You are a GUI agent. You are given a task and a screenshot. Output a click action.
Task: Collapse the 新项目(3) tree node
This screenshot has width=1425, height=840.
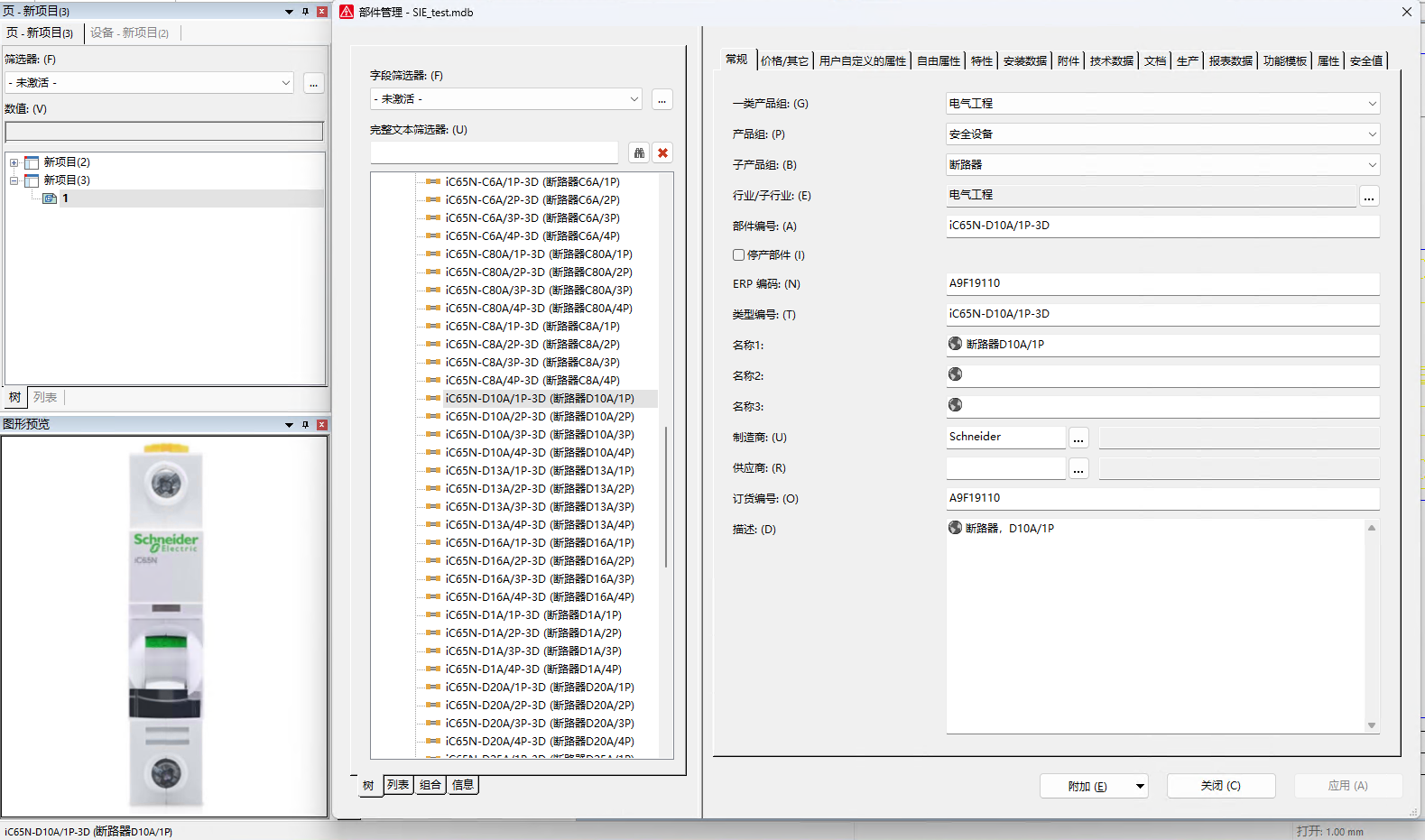(x=14, y=180)
